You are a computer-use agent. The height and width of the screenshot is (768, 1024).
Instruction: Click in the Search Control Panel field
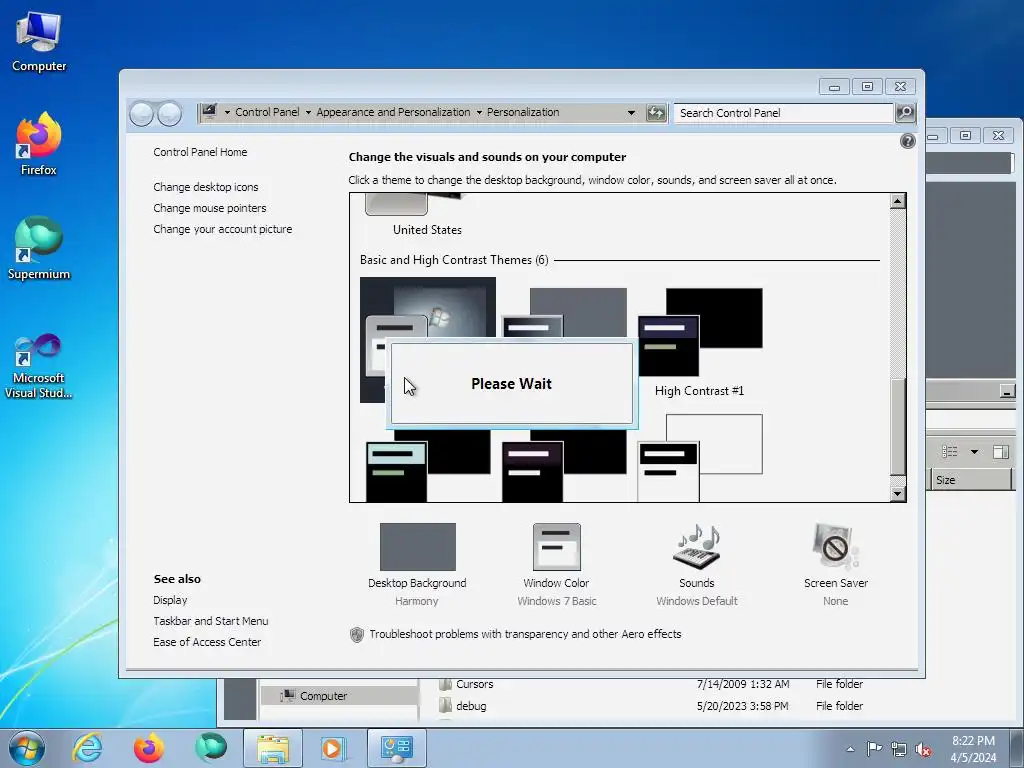pos(784,113)
